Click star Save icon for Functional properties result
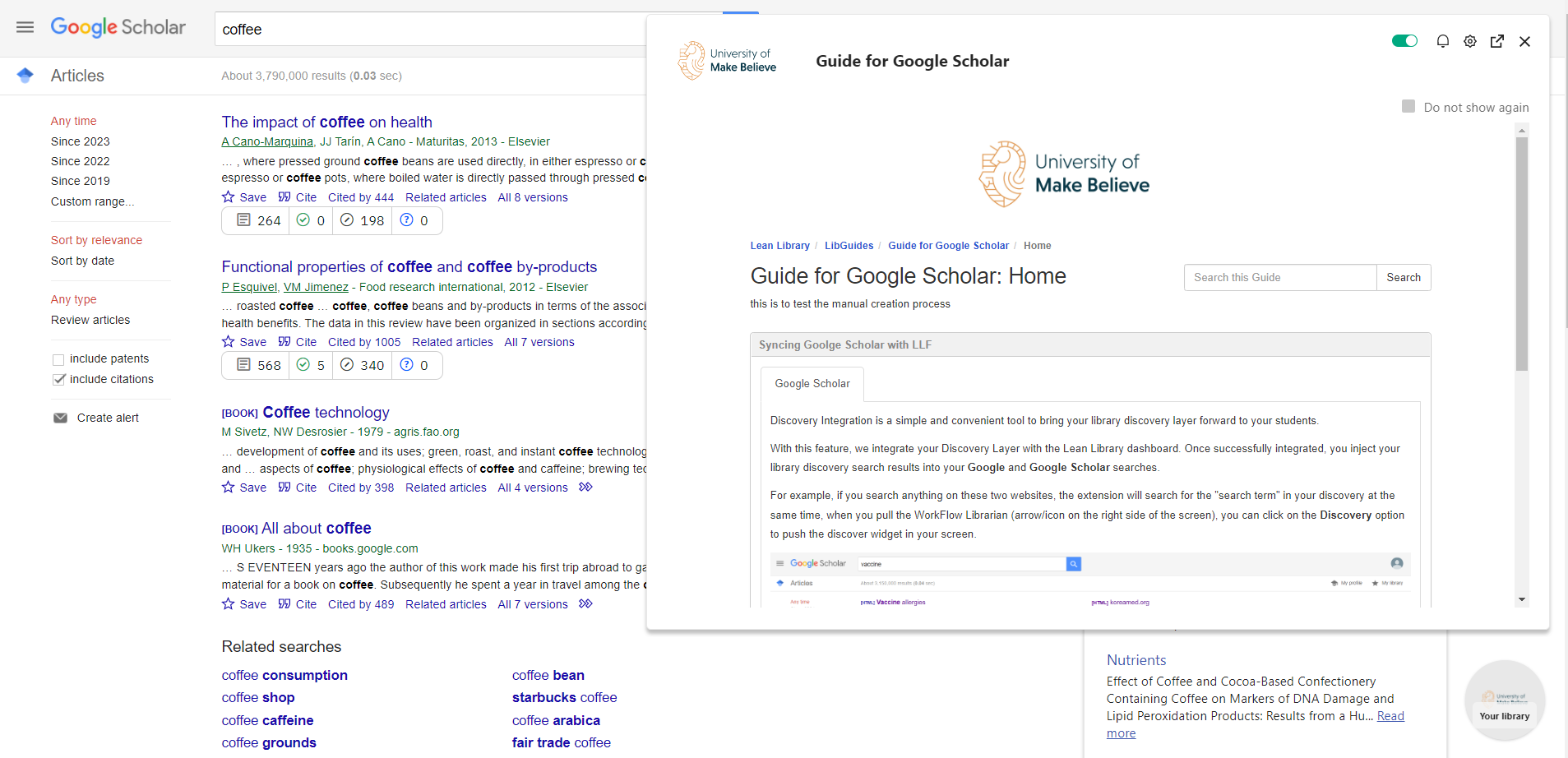 point(229,341)
